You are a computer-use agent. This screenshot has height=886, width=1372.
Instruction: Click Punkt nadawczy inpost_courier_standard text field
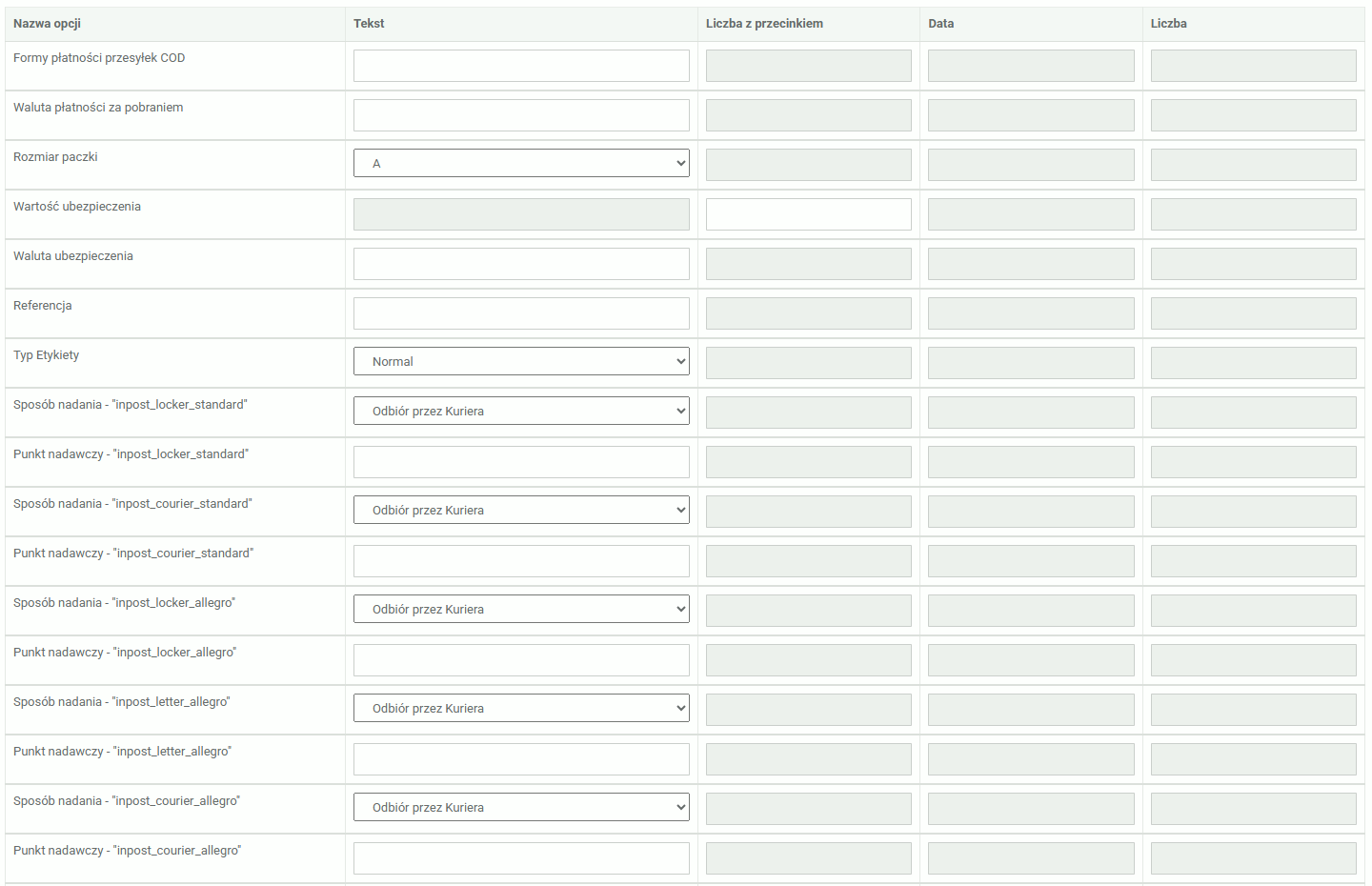[x=521, y=561]
